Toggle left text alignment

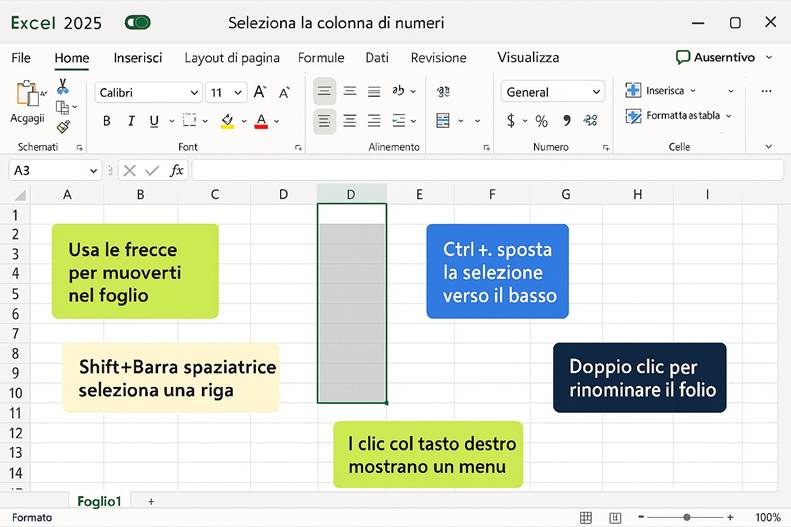pos(324,121)
